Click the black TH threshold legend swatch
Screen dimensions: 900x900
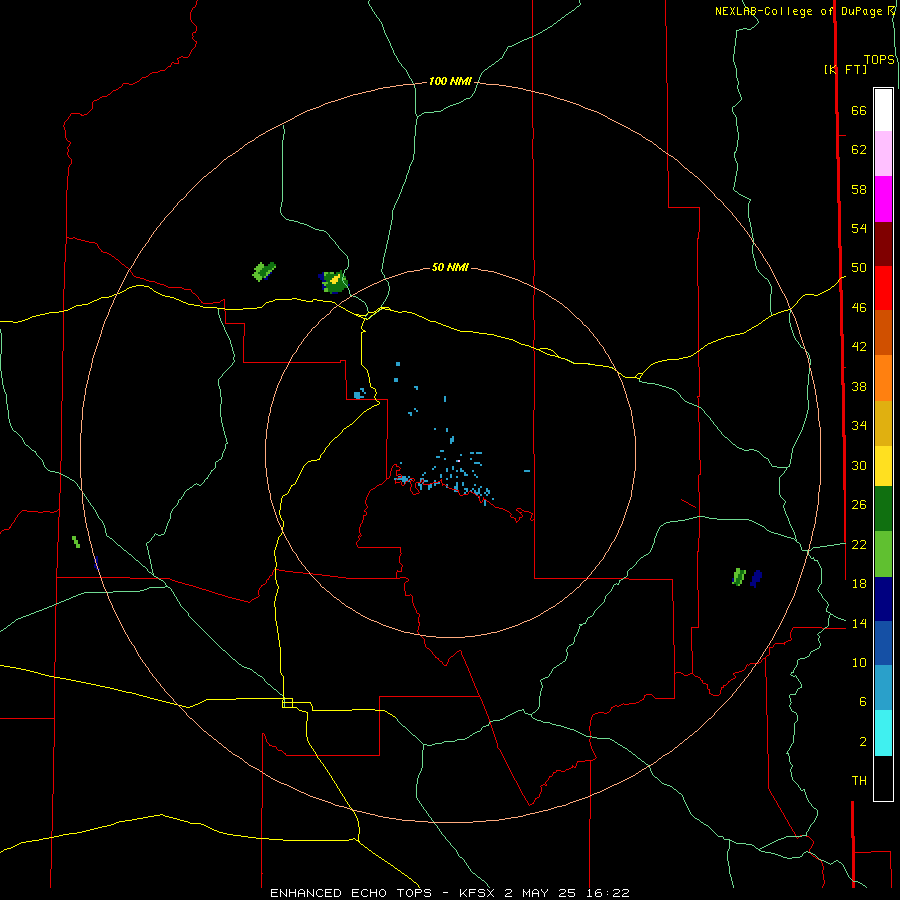[x=883, y=778]
